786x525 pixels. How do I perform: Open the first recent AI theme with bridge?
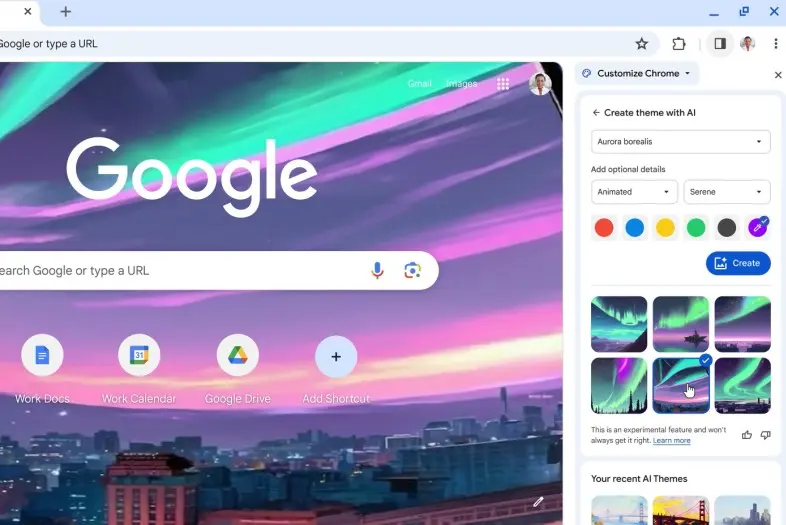coord(619,510)
